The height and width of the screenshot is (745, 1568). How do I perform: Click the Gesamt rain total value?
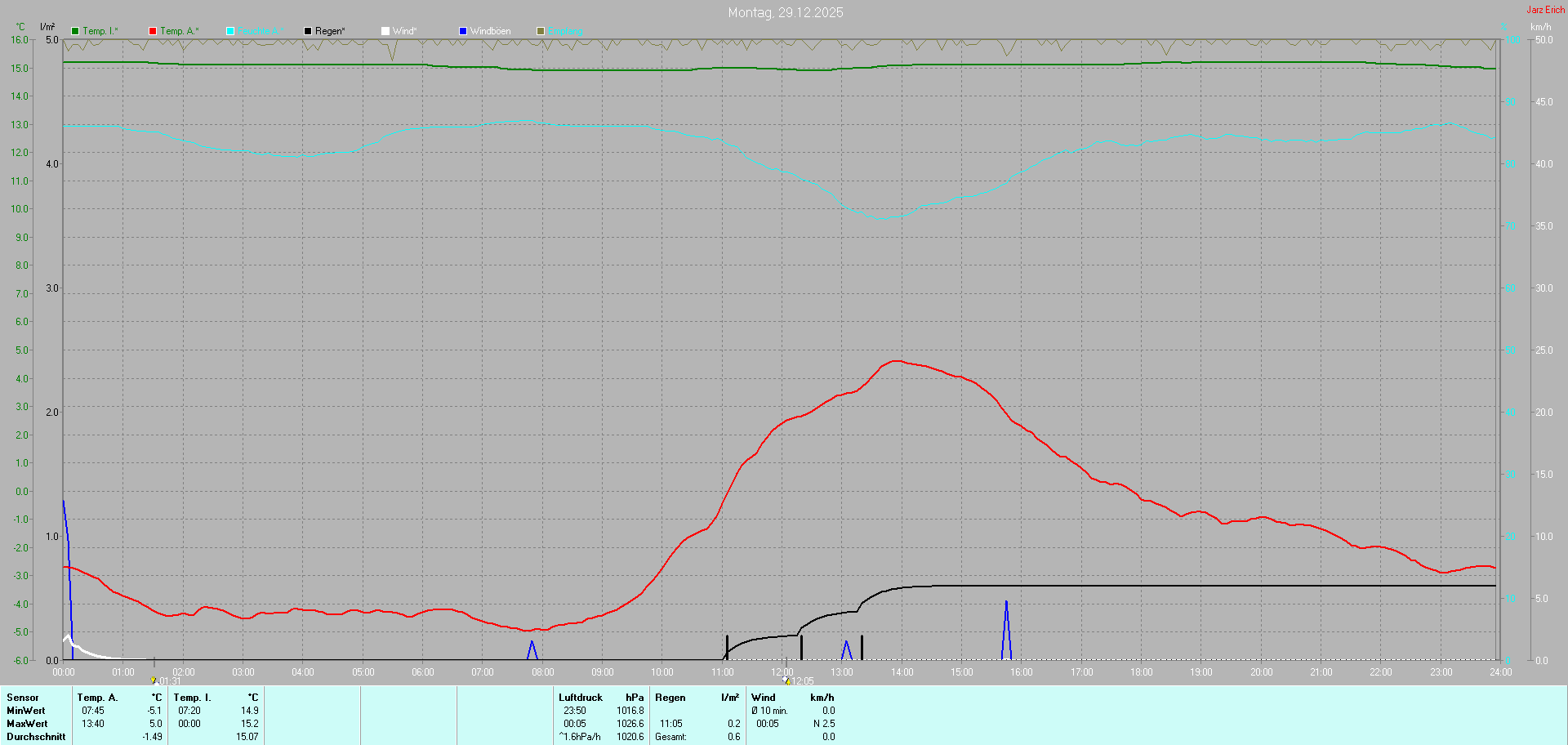[x=733, y=737]
